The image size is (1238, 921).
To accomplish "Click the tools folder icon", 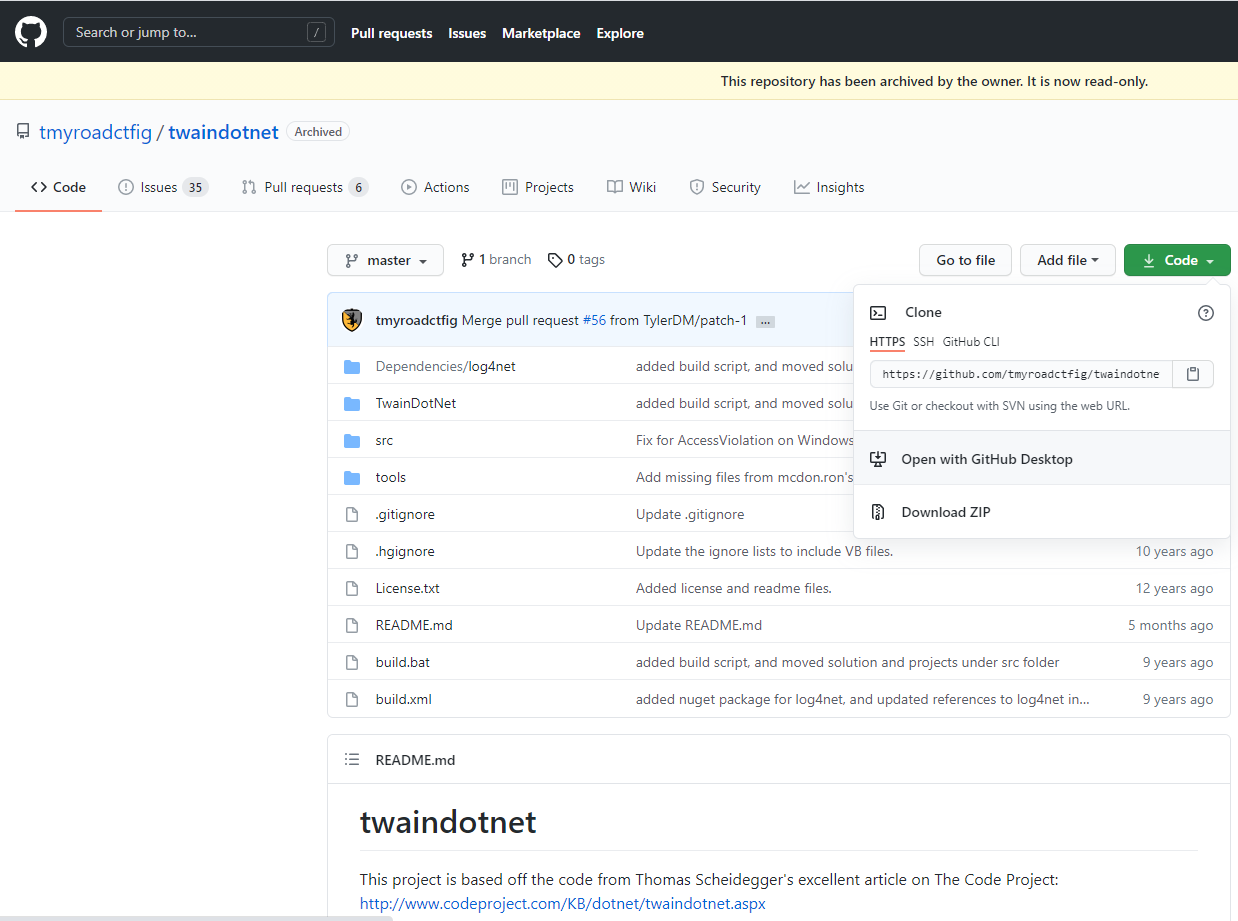I will point(352,478).
